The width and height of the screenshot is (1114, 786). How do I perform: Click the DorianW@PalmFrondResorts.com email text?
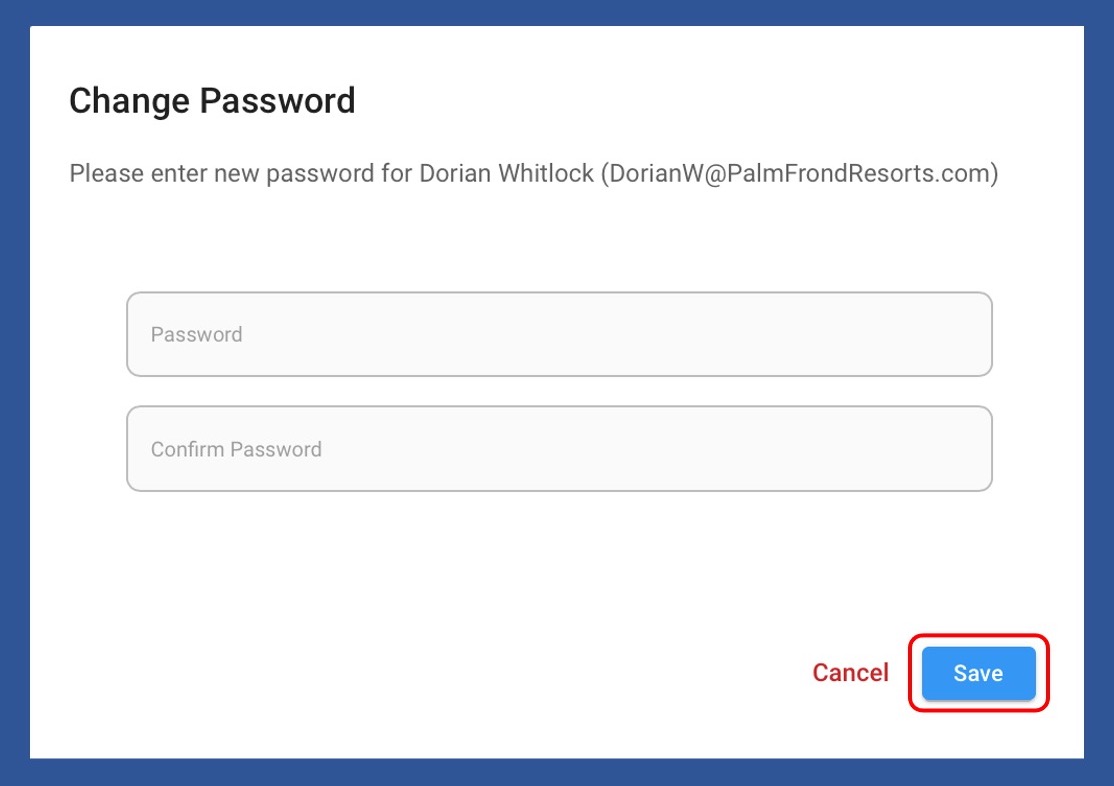(799, 173)
